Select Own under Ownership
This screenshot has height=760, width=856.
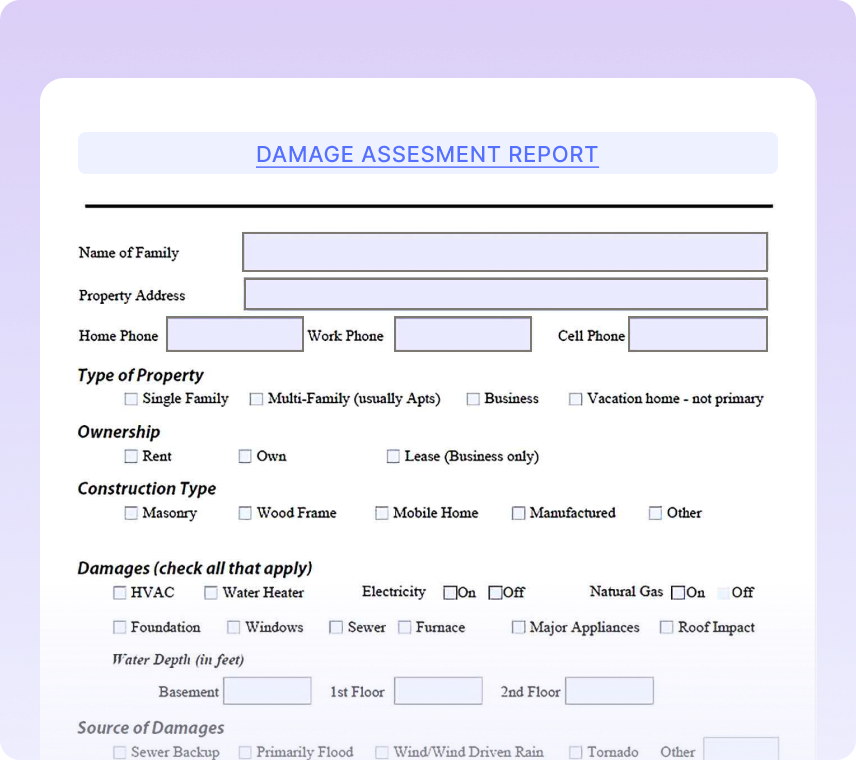[x=245, y=456]
